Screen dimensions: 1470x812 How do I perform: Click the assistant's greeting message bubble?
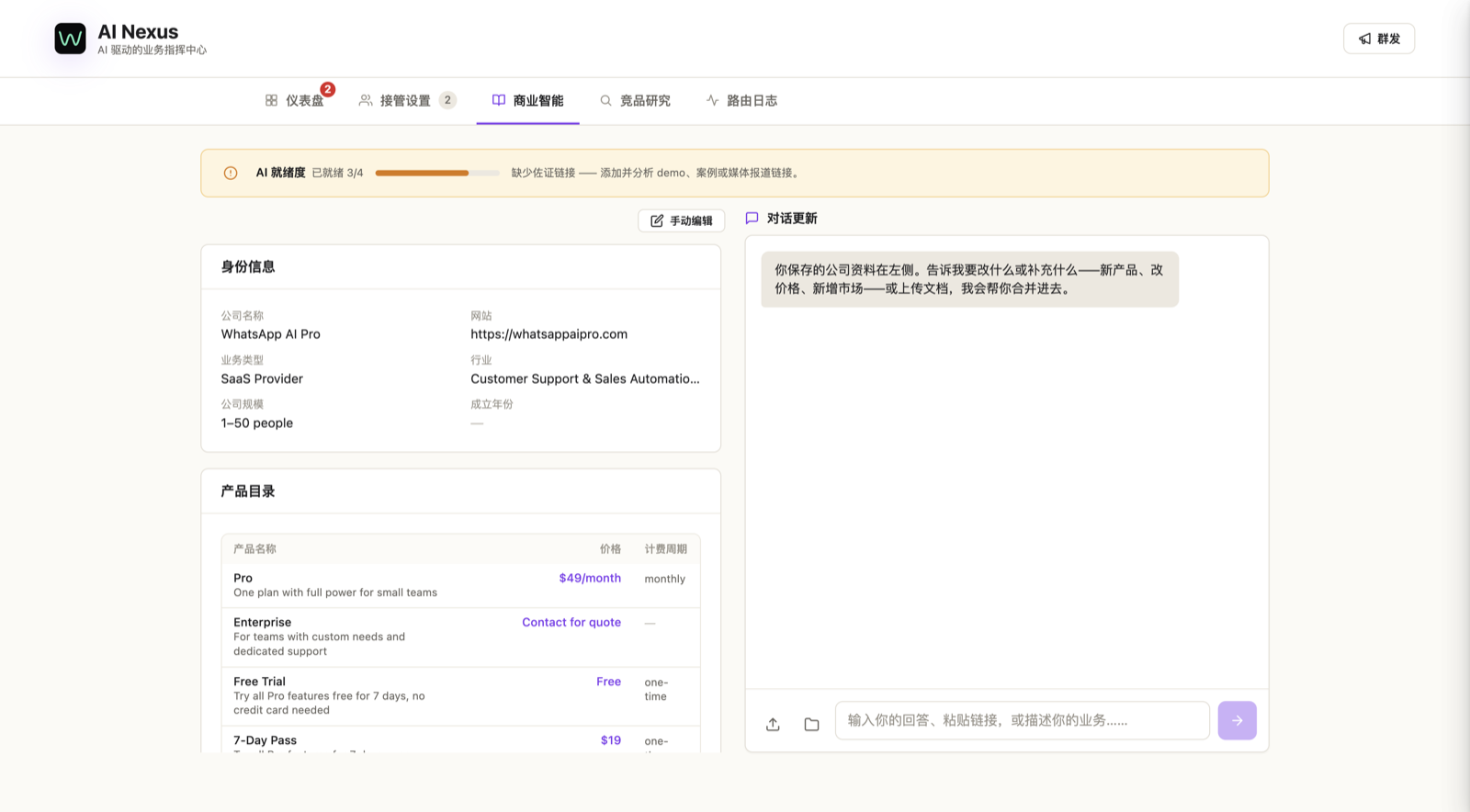[969, 279]
